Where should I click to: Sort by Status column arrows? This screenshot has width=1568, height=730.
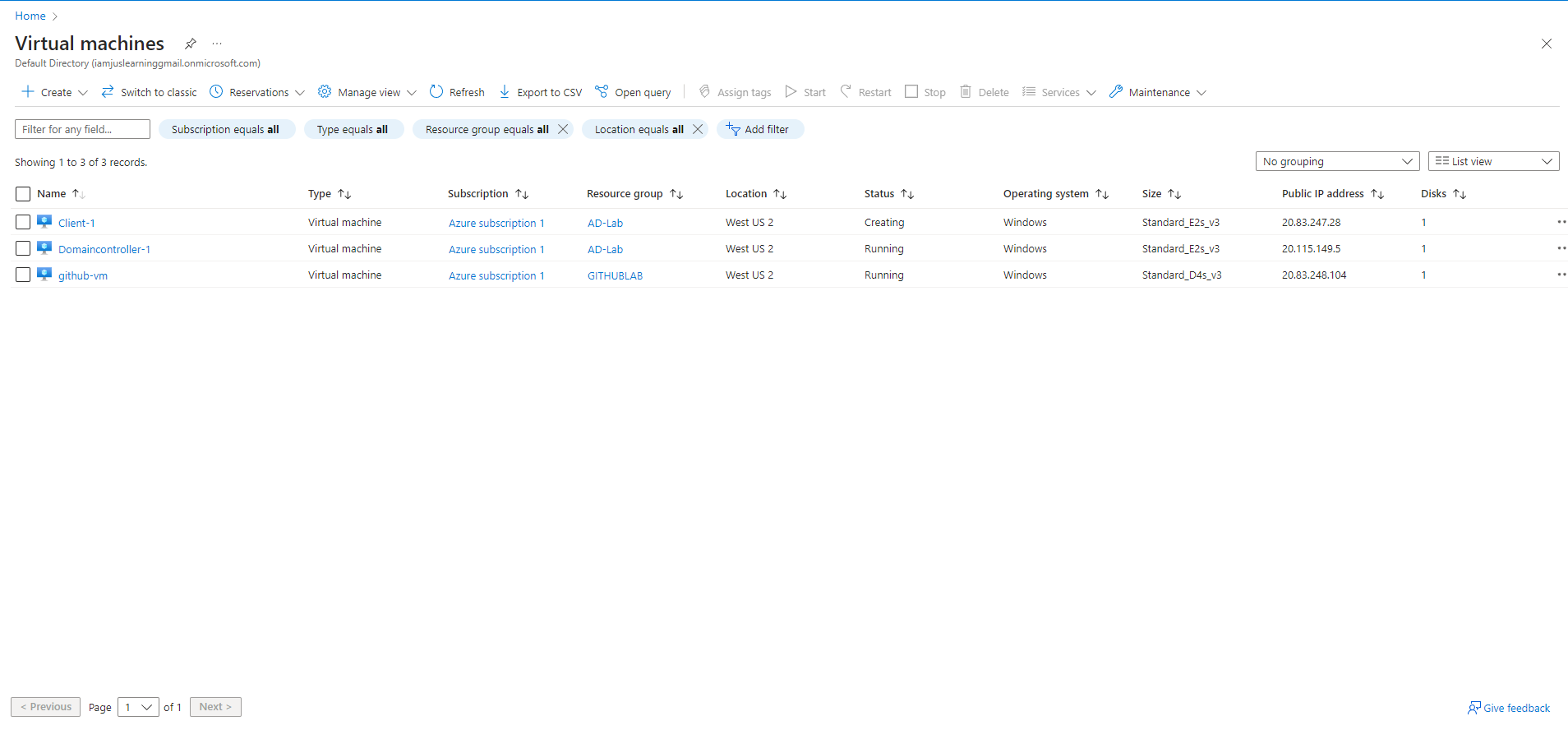pos(907,194)
